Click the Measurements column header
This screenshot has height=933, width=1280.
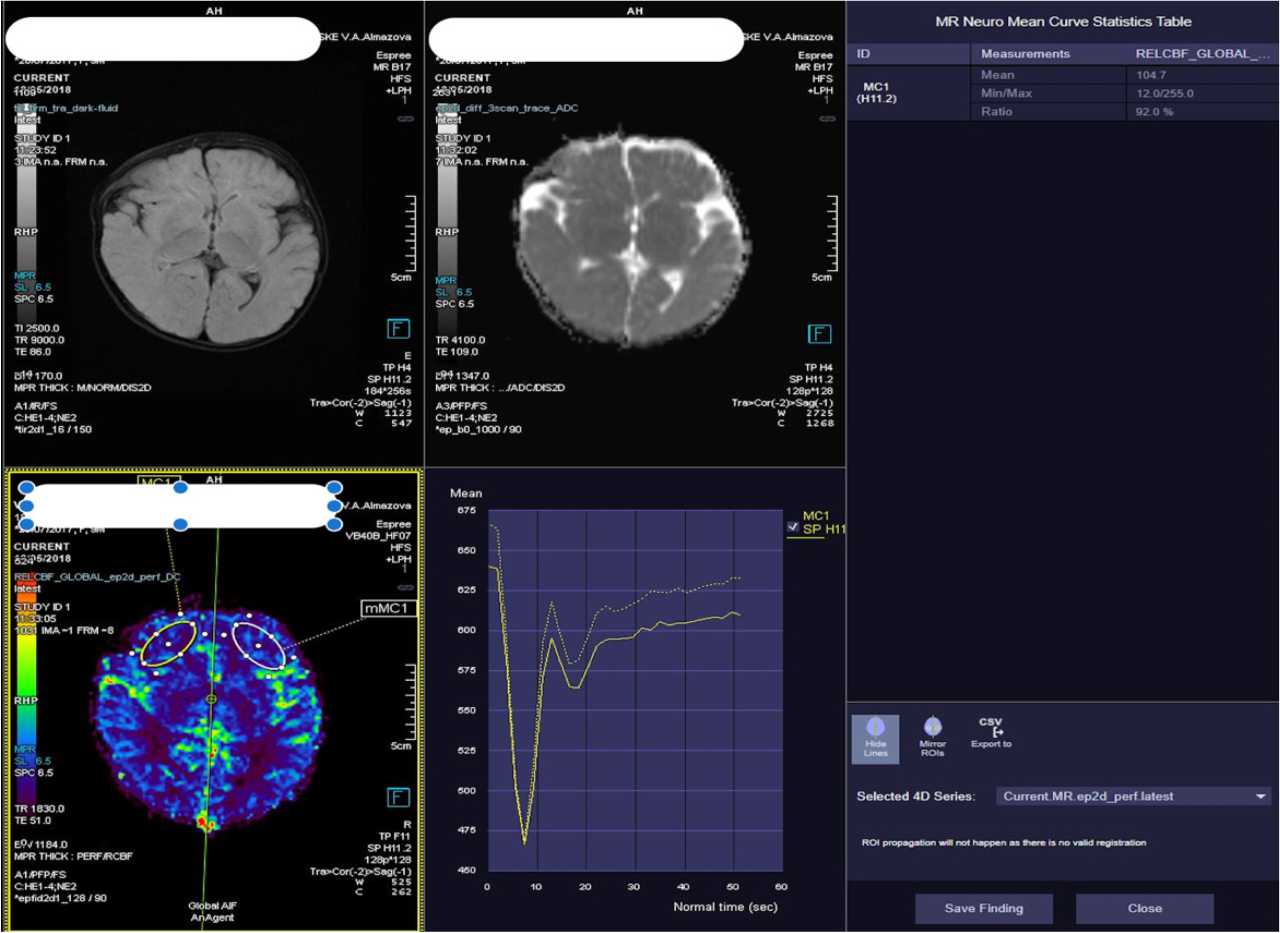click(x=1025, y=54)
